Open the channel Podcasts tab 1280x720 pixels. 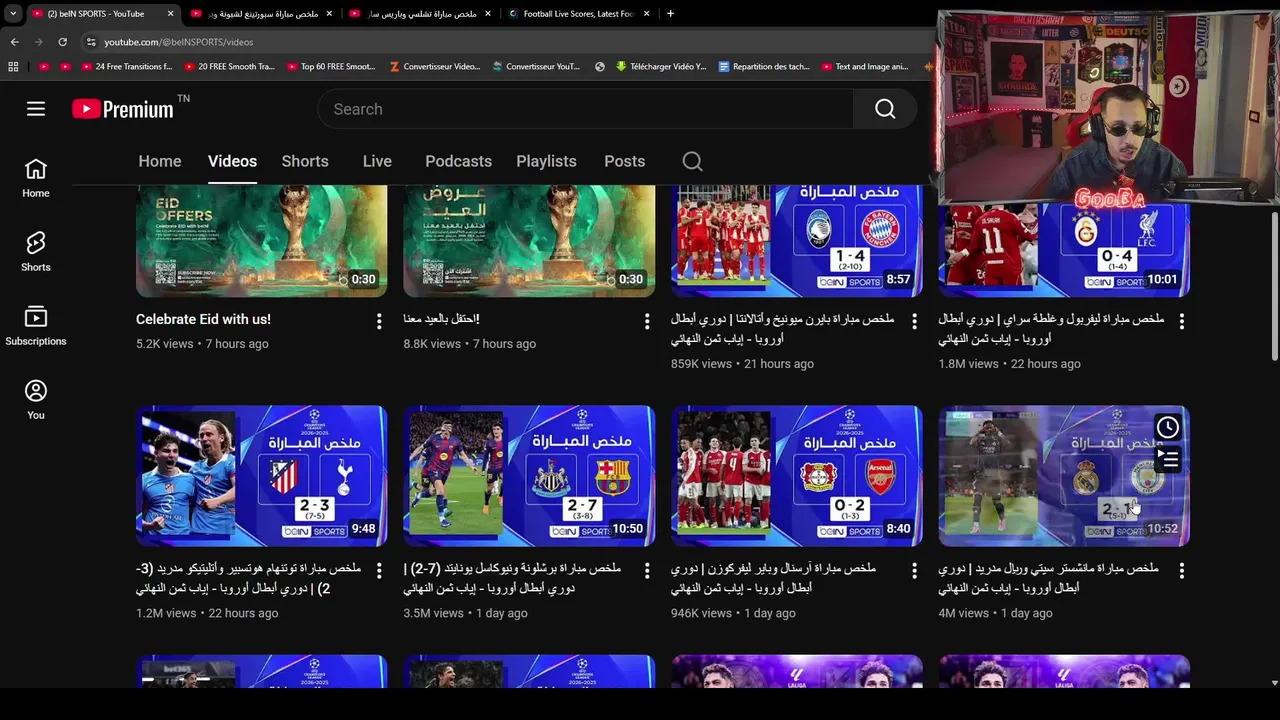(458, 161)
